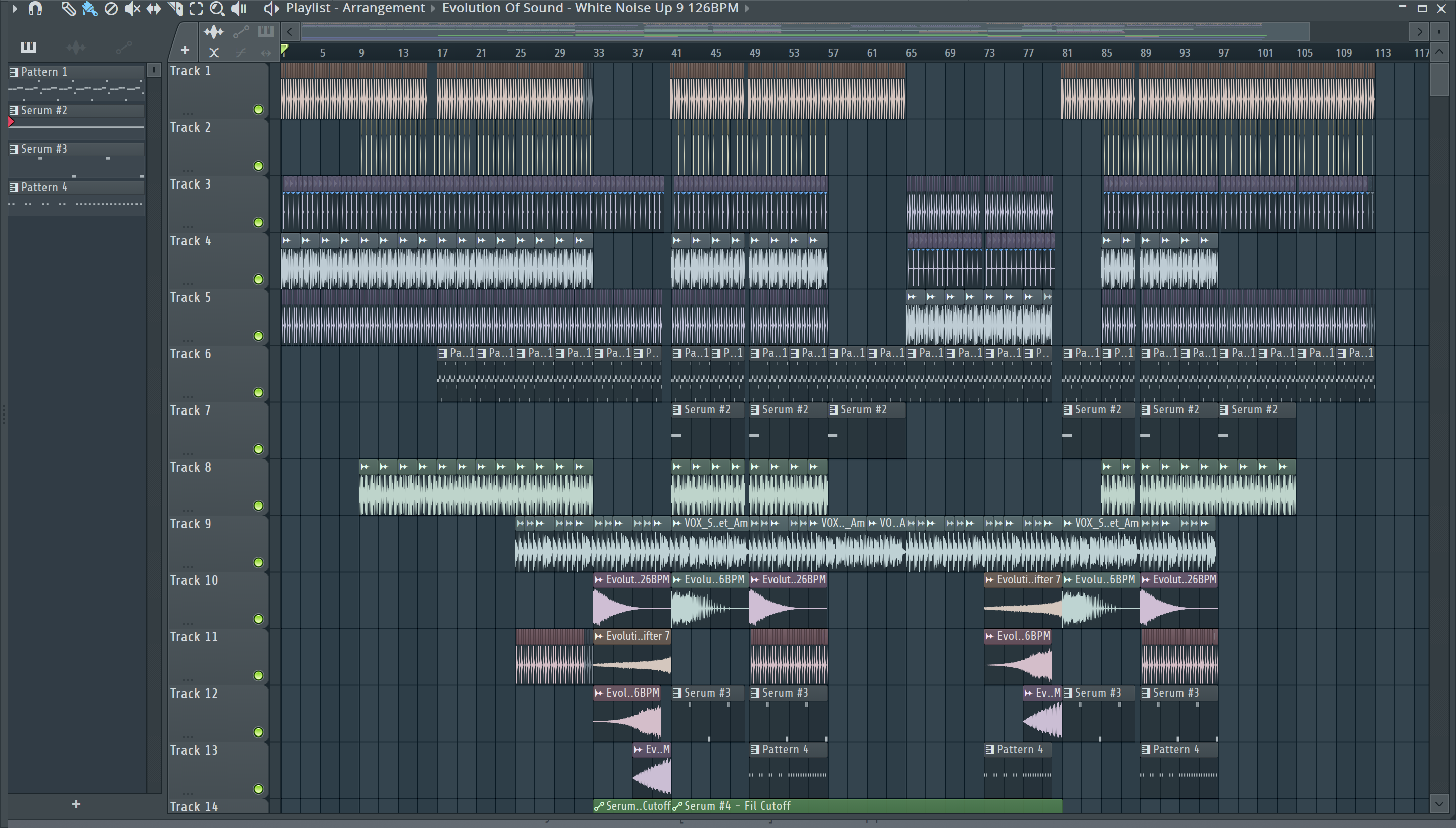Click the horizontal stretch arrows icon
This screenshot has width=1456, height=828.
point(265,53)
